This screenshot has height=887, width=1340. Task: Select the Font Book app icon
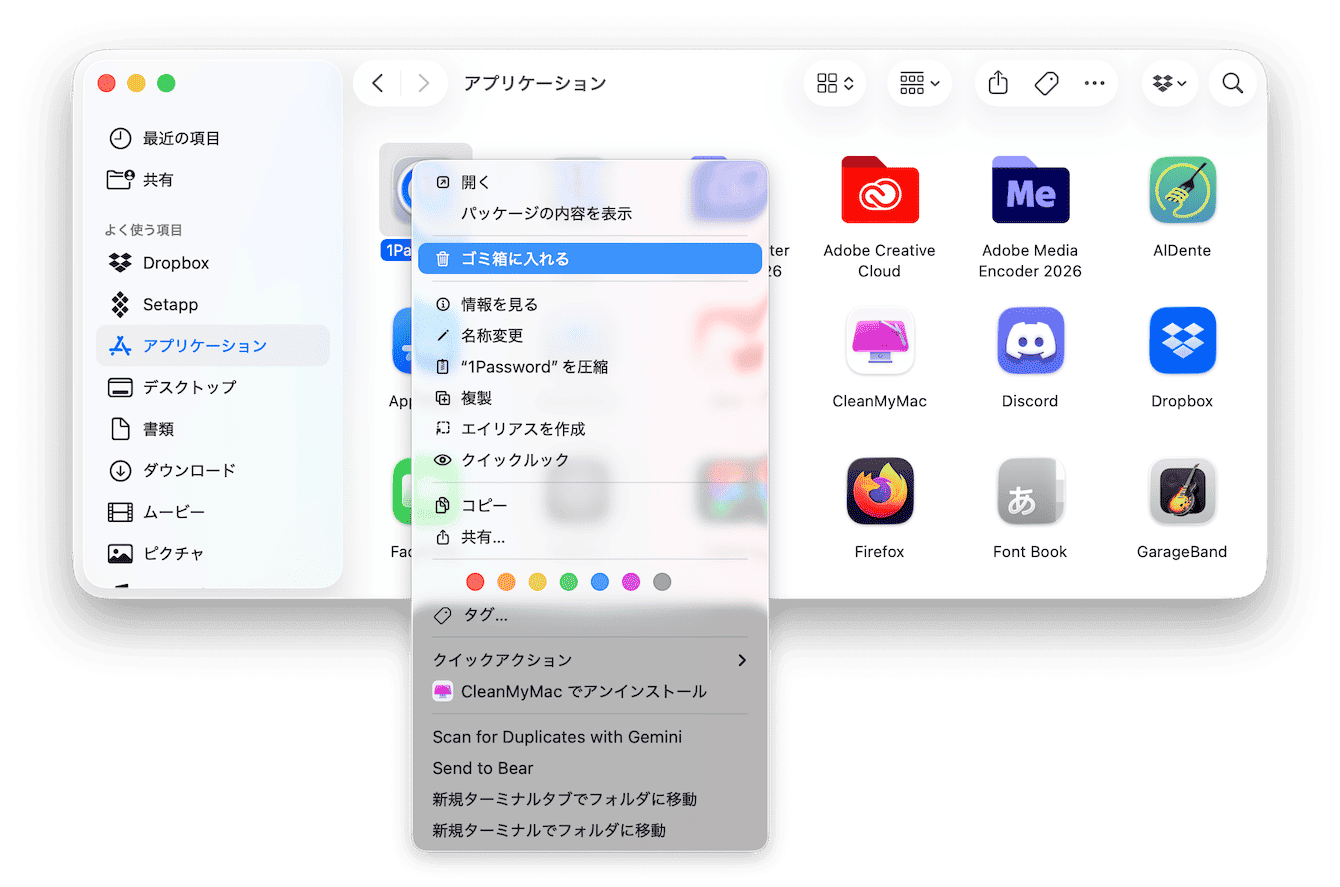pos(1030,491)
